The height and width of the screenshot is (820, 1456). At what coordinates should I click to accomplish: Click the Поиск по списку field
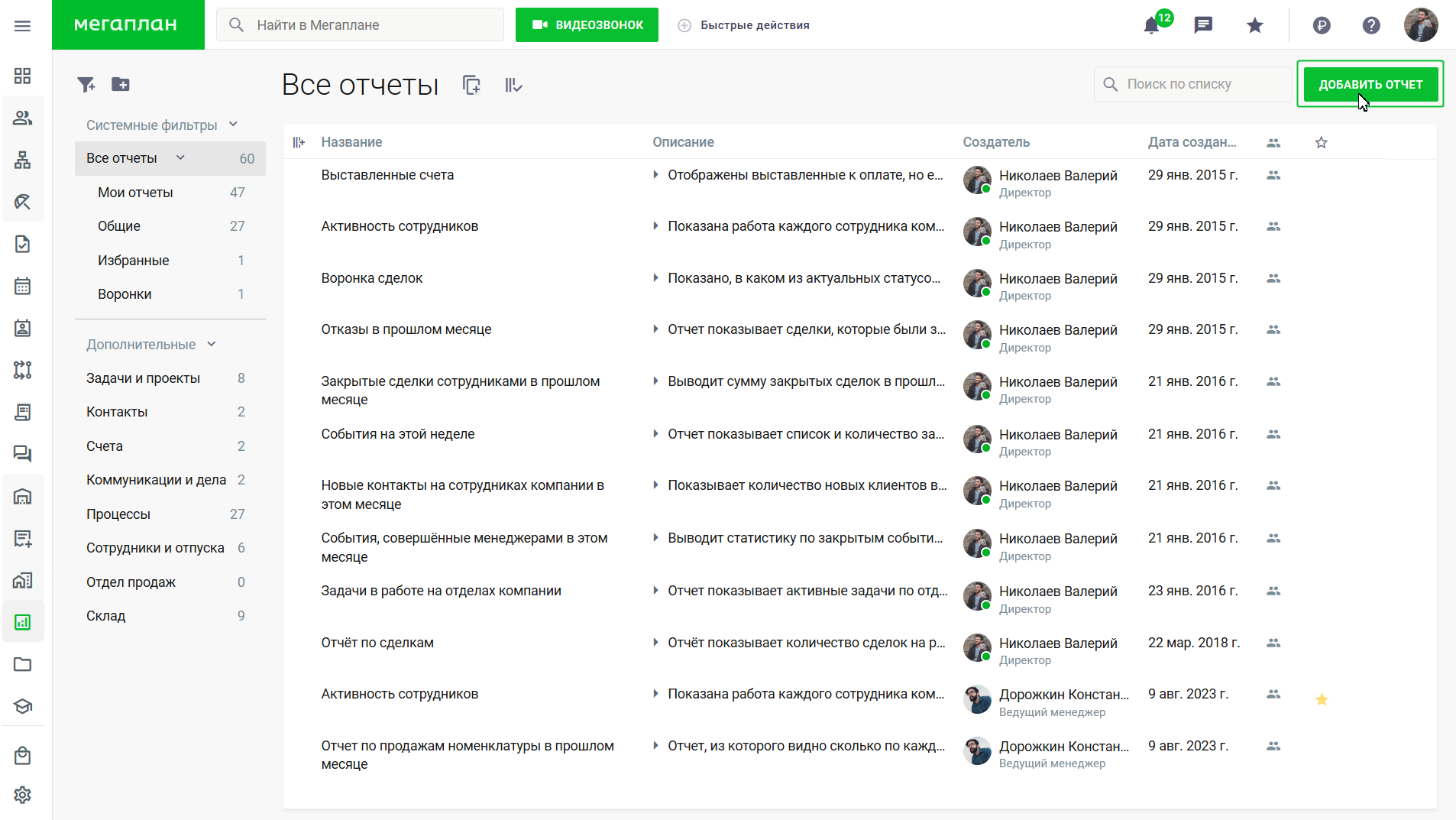(1192, 84)
